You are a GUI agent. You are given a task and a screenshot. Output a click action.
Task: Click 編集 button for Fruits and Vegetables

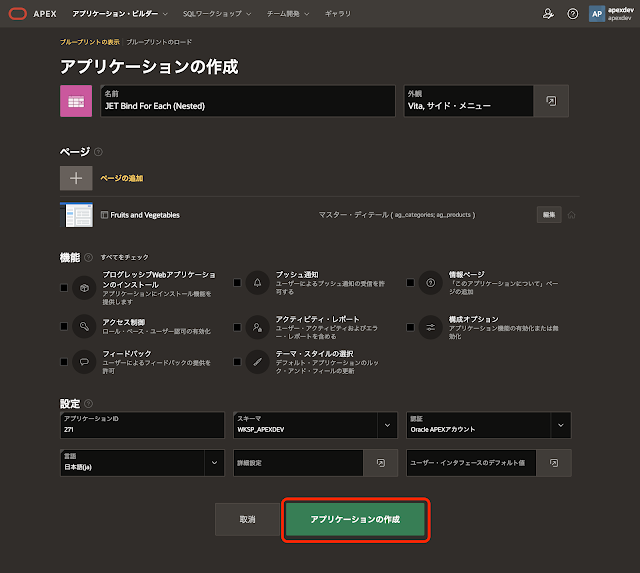pos(549,215)
